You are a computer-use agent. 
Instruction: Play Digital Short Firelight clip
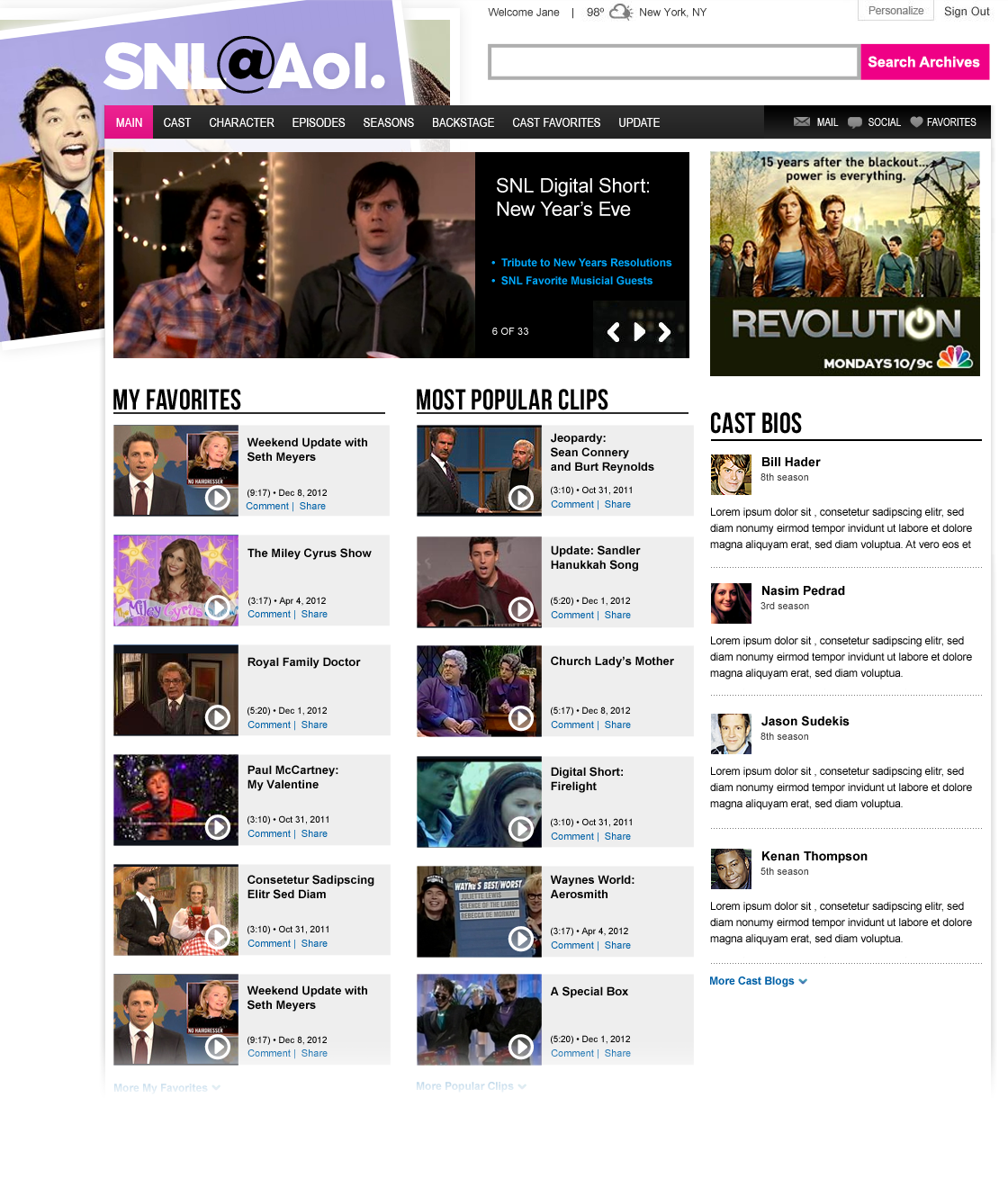pyautogui.click(x=521, y=829)
